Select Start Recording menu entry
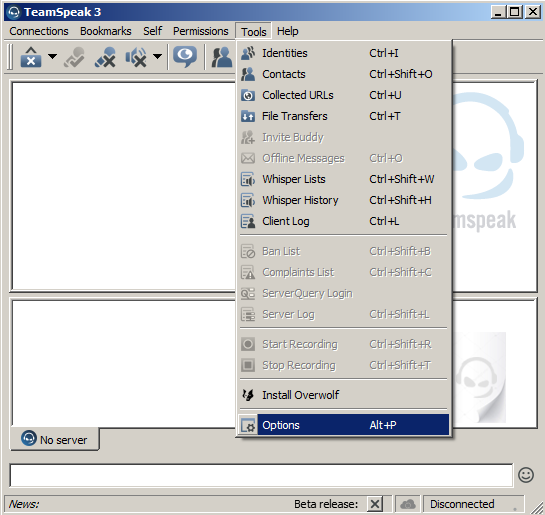The height and width of the screenshot is (515, 545). pos(344,344)
